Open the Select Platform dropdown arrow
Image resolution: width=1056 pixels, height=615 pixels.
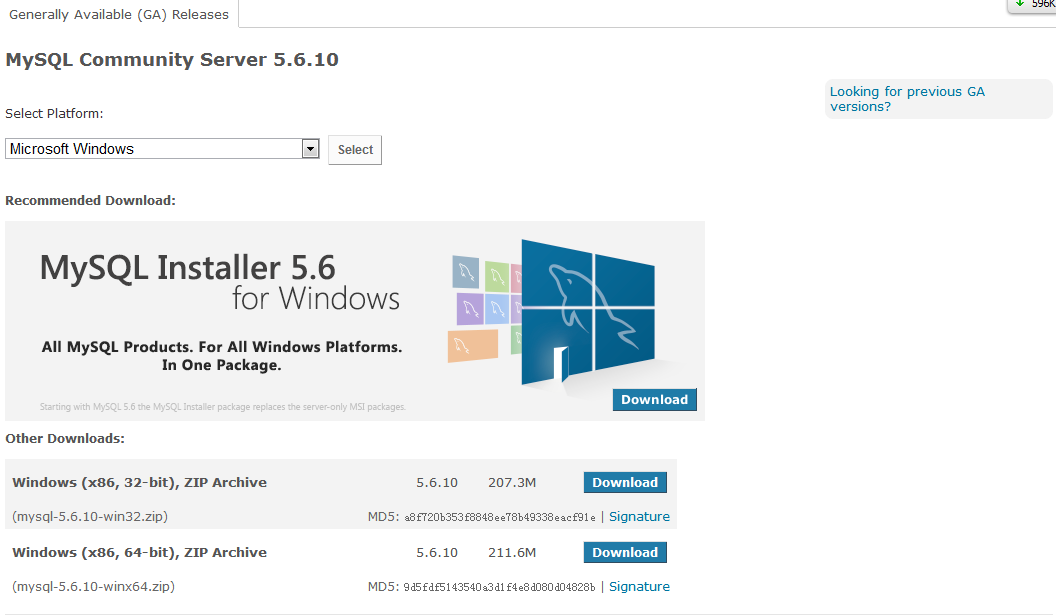(310, 149)
